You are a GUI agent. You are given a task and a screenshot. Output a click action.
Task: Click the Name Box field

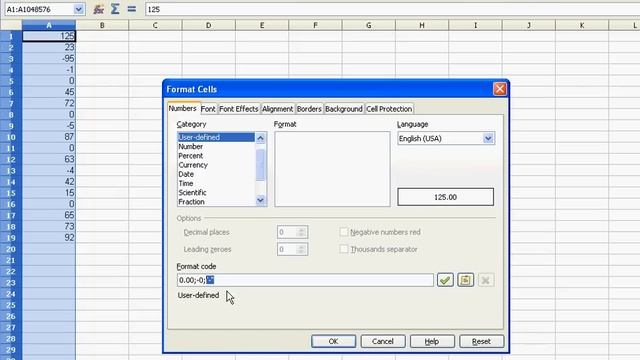[39, 9]
